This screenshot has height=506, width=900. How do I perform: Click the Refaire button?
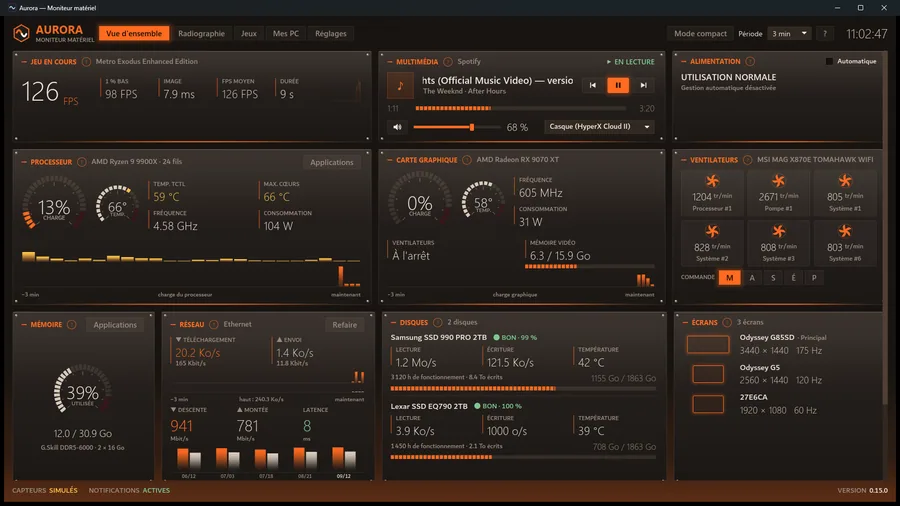(x=344, y=325)
